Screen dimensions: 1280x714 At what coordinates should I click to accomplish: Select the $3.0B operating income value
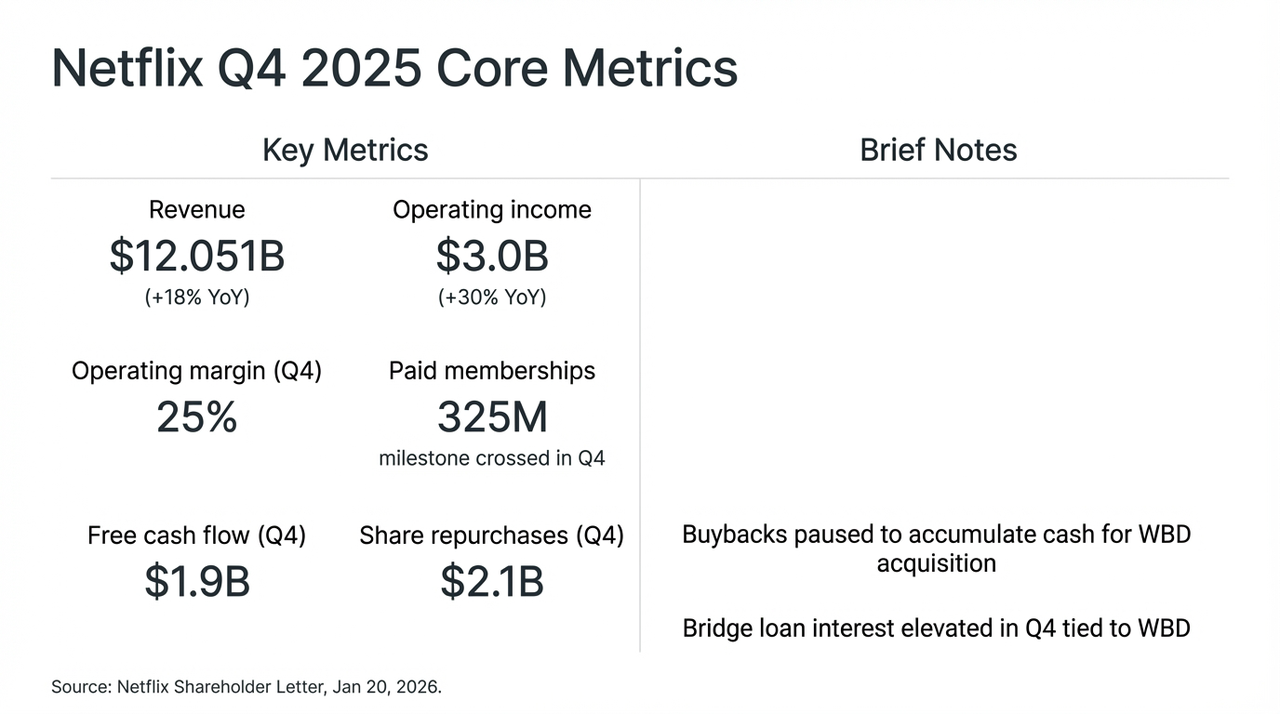[492, 256]
